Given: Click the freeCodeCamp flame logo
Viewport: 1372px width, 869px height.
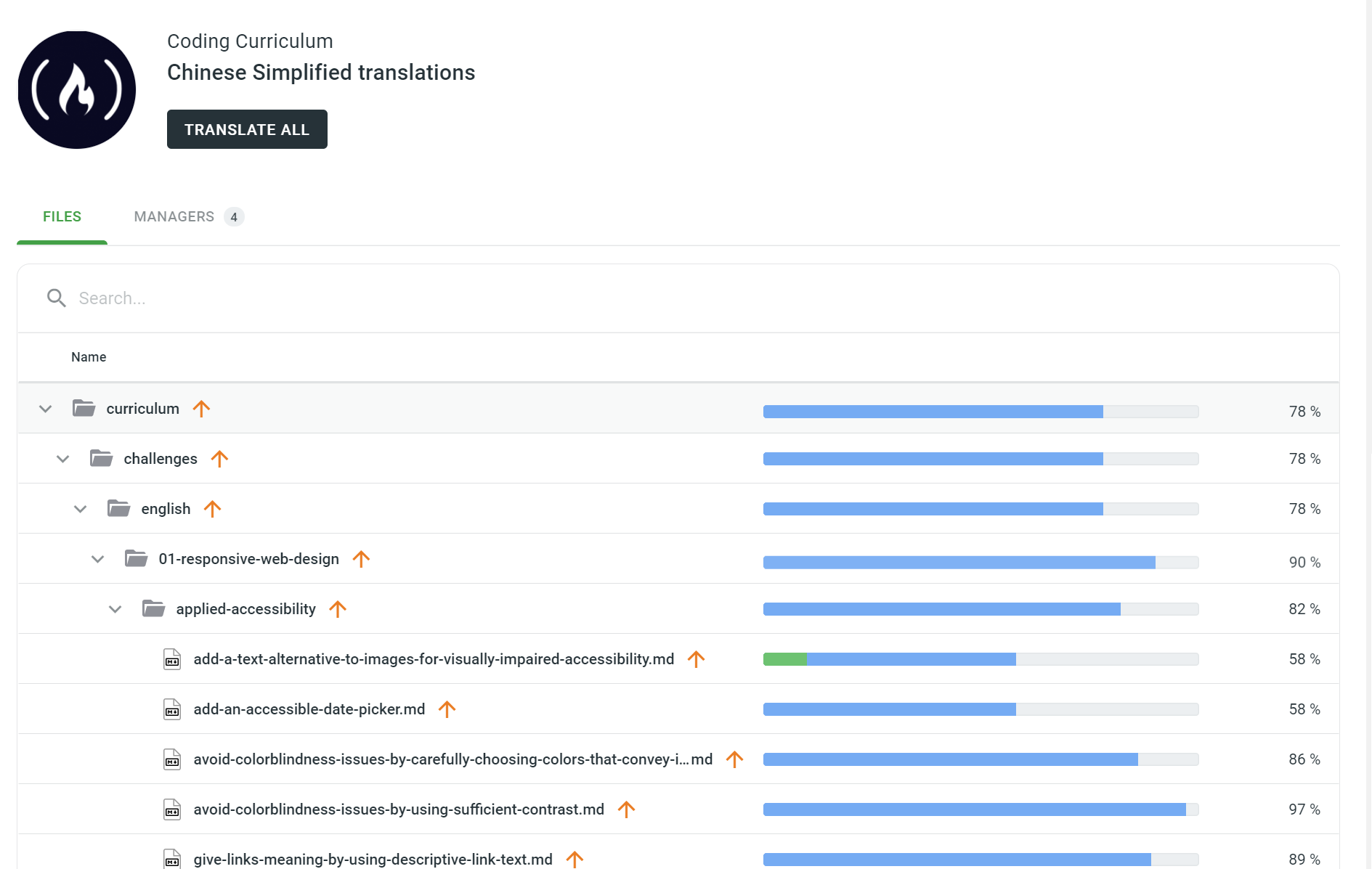Looking at the screenshot, I should [x=77, y=90].
